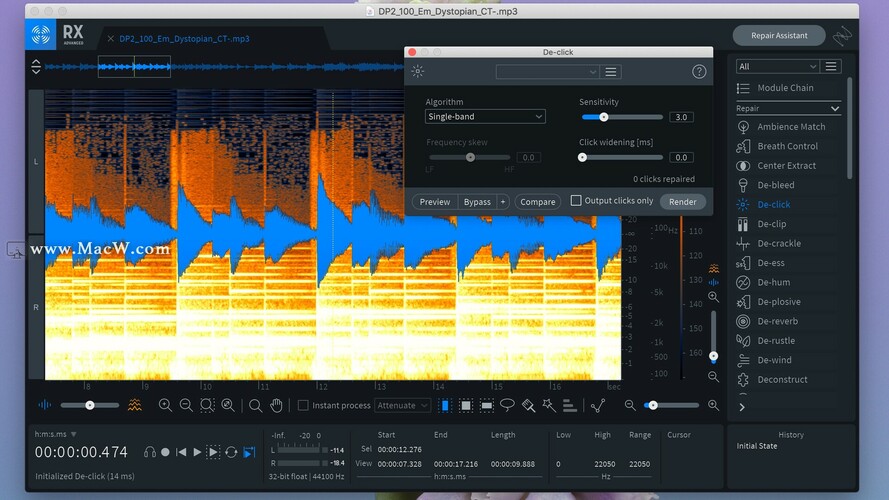Expand the module panel arrow below Deconstruct

(742, 407)
